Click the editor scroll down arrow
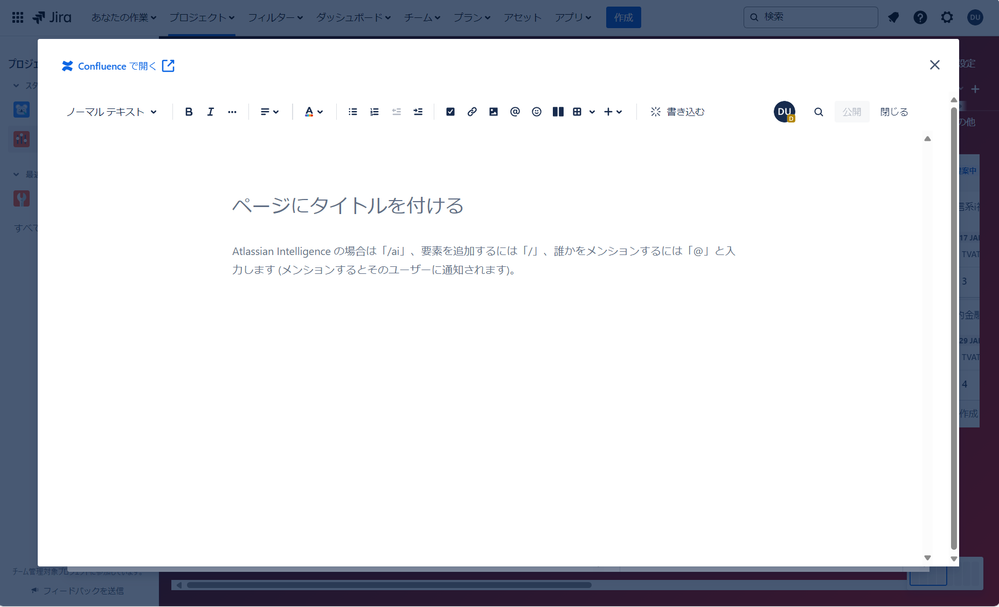Viewport: 999px width, 607px height. (928, 557)
